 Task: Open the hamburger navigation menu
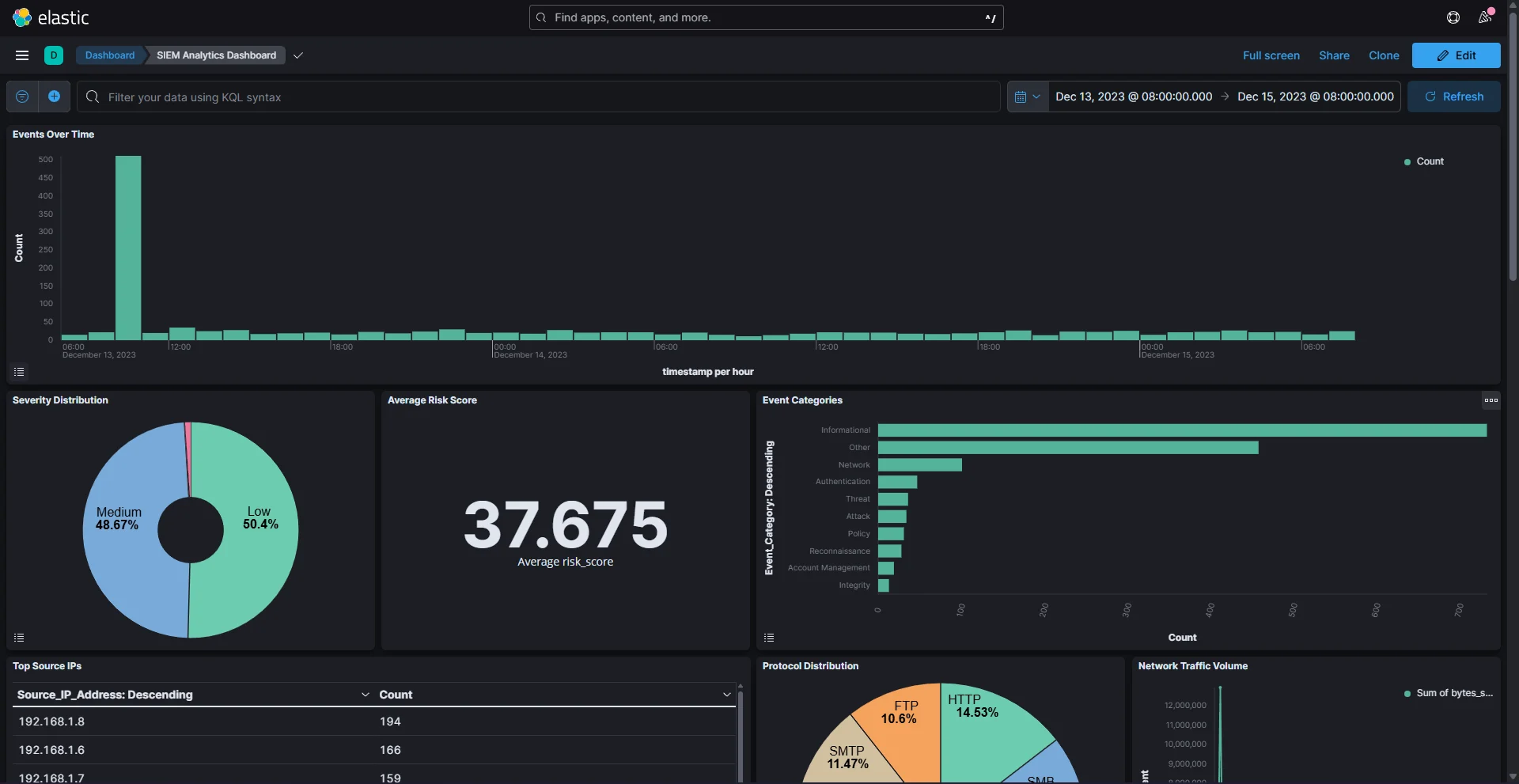click(x=21, y=55)
